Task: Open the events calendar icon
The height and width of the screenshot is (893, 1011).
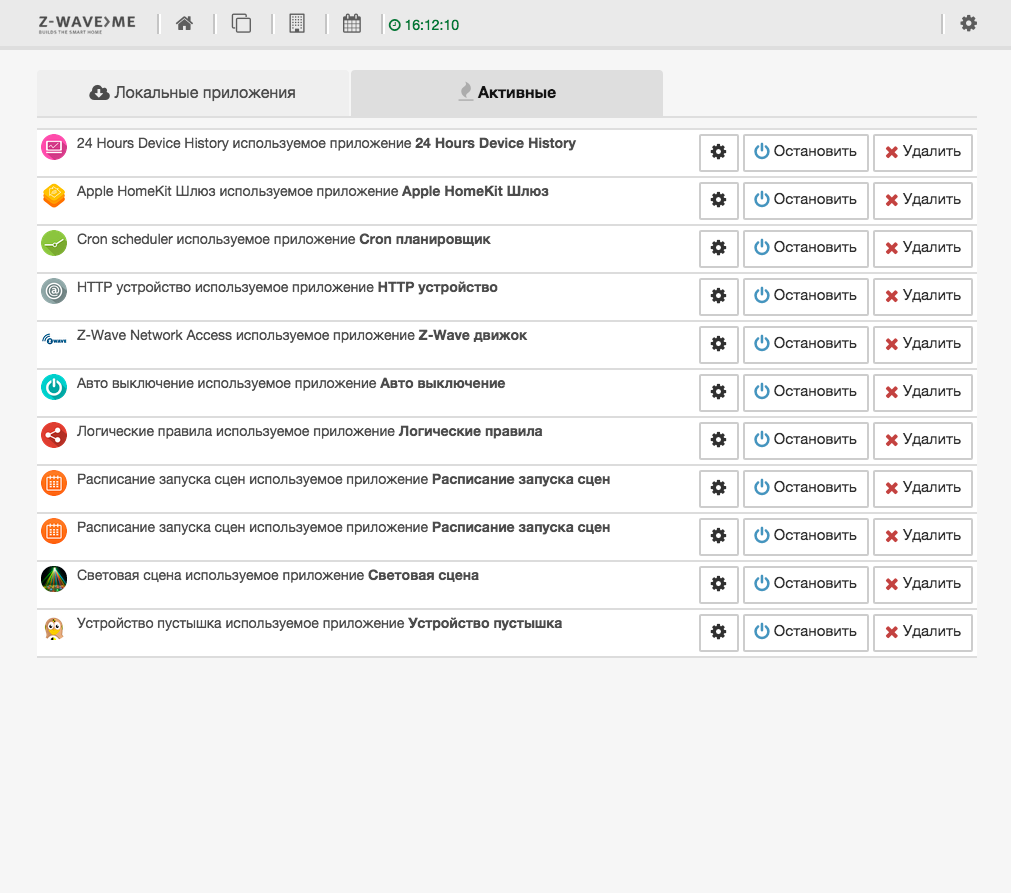Action: (x=352, y=24)
